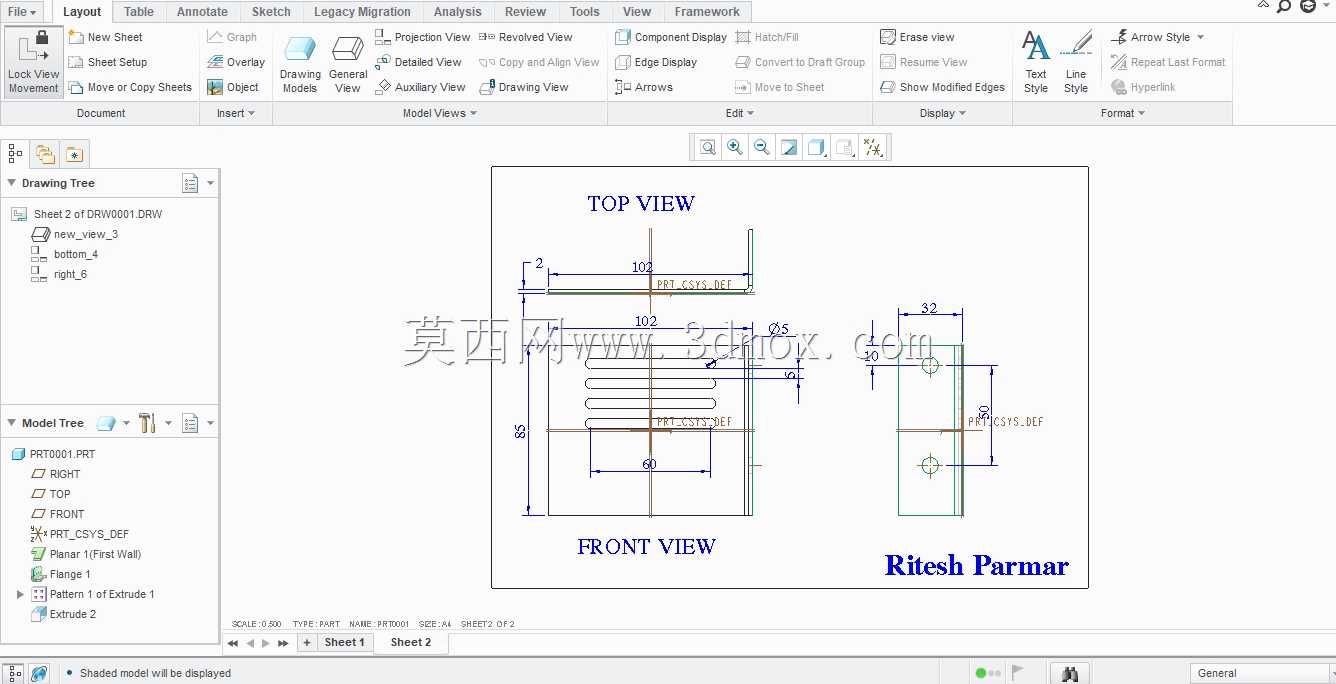Viewport: 1336px width, 684px height.
Task: Insert an Object
Action: click(x=233, y=87)
